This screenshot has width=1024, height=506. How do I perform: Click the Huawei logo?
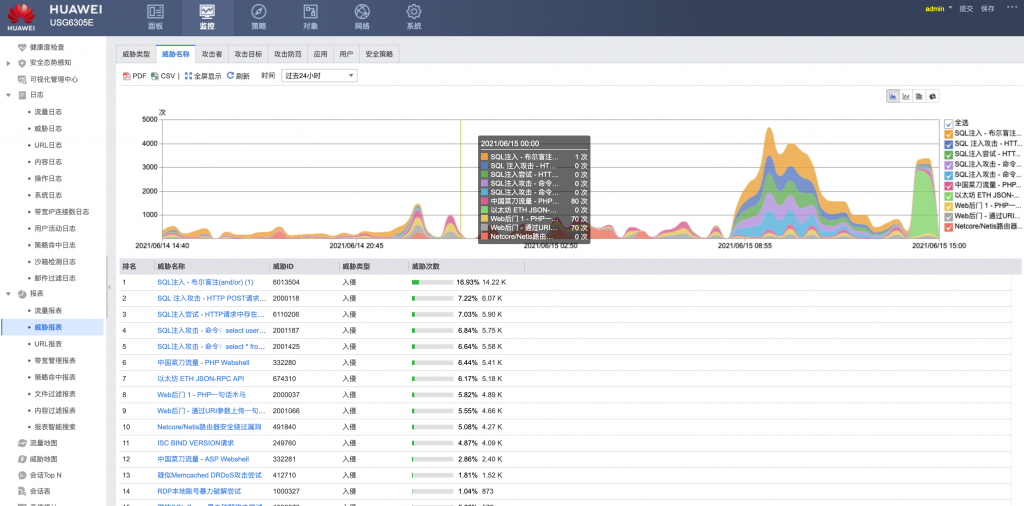point(22,17)
